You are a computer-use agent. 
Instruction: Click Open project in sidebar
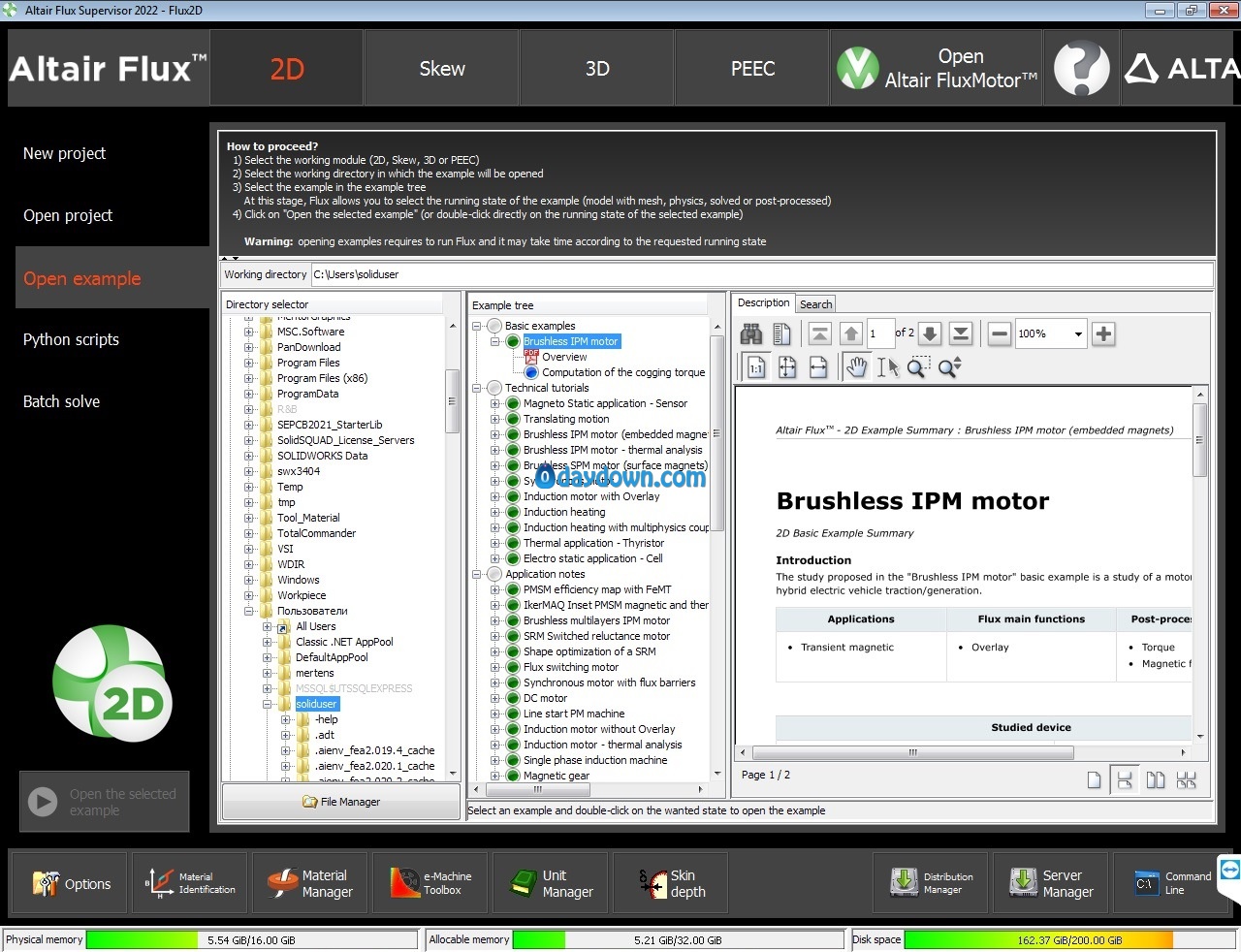(x=68, y=215)
